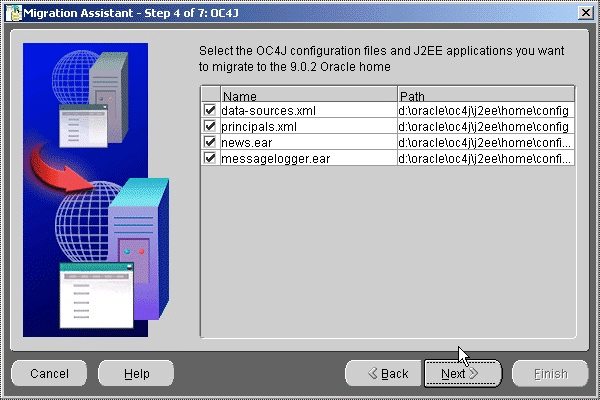Image resolution: width=600 pixels, height=400 pixels.
Task: Cancel the Migration Assistant wizard
Action: click(x=49, y=373)
